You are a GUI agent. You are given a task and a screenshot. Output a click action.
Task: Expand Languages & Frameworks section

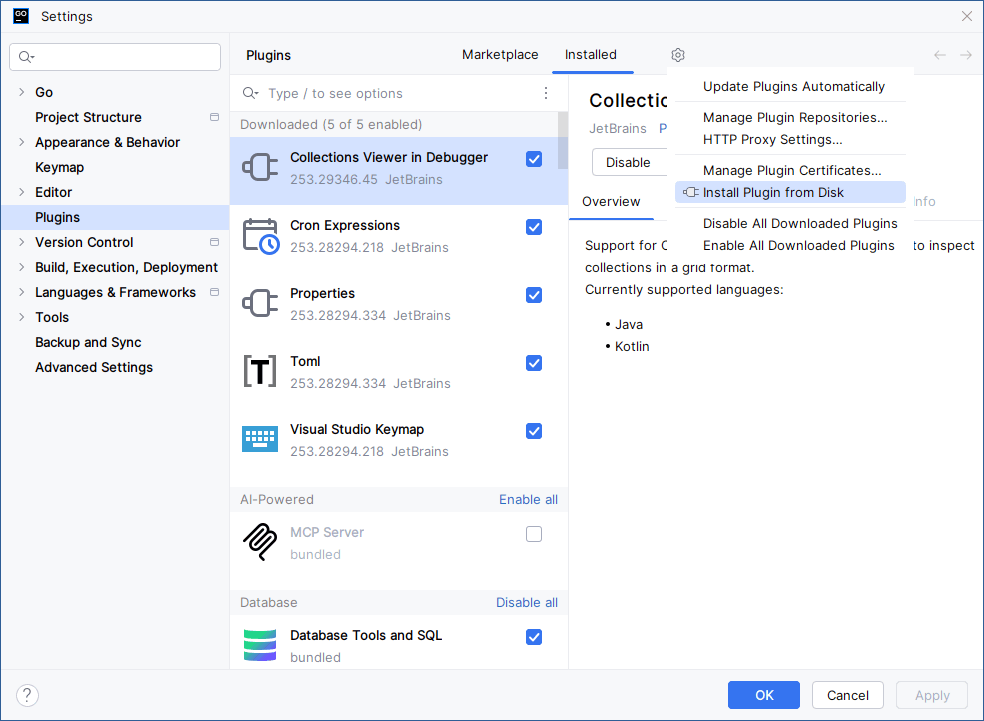click(x=22, y=292)
